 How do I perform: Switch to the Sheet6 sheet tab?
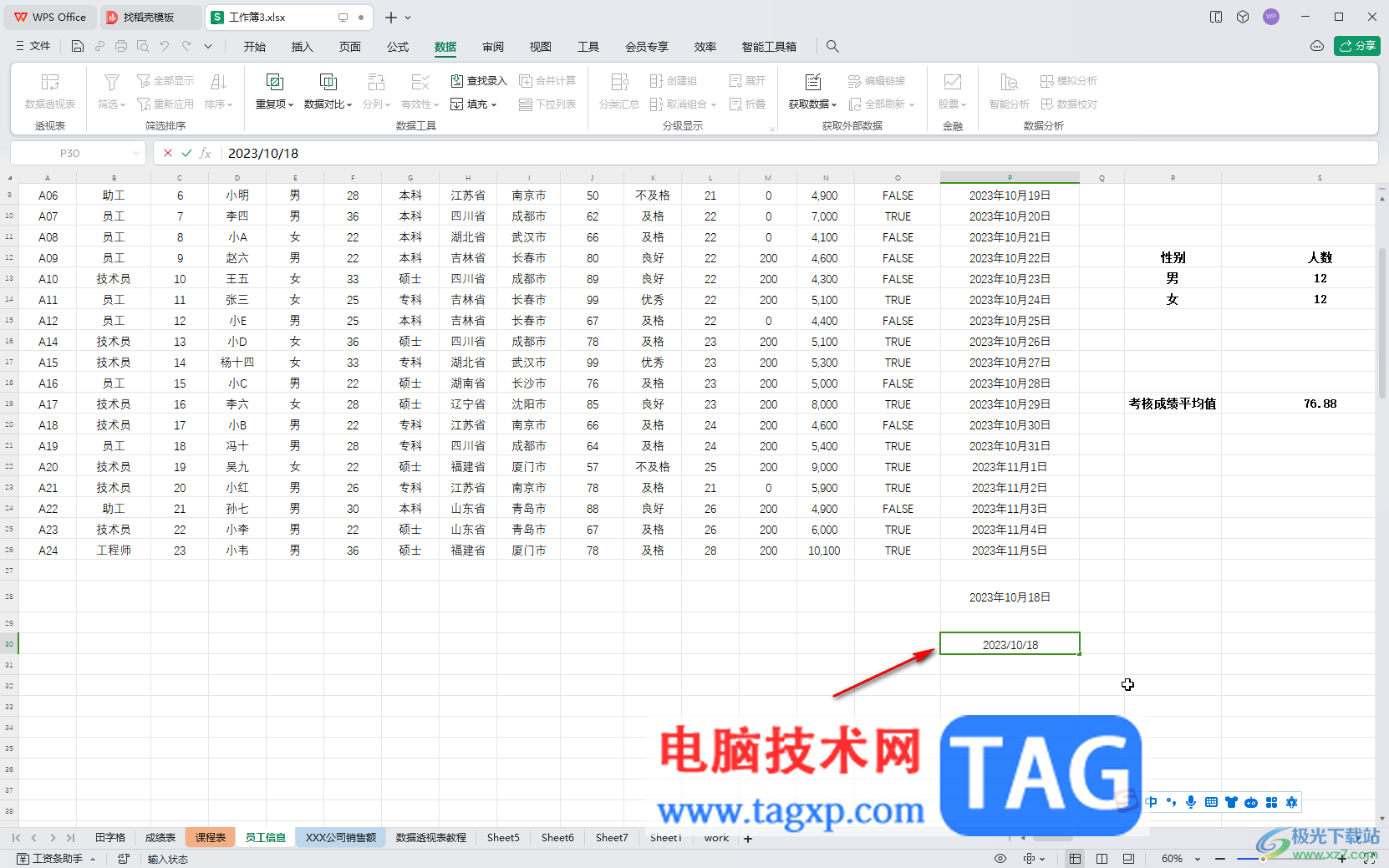coord(557,838)
